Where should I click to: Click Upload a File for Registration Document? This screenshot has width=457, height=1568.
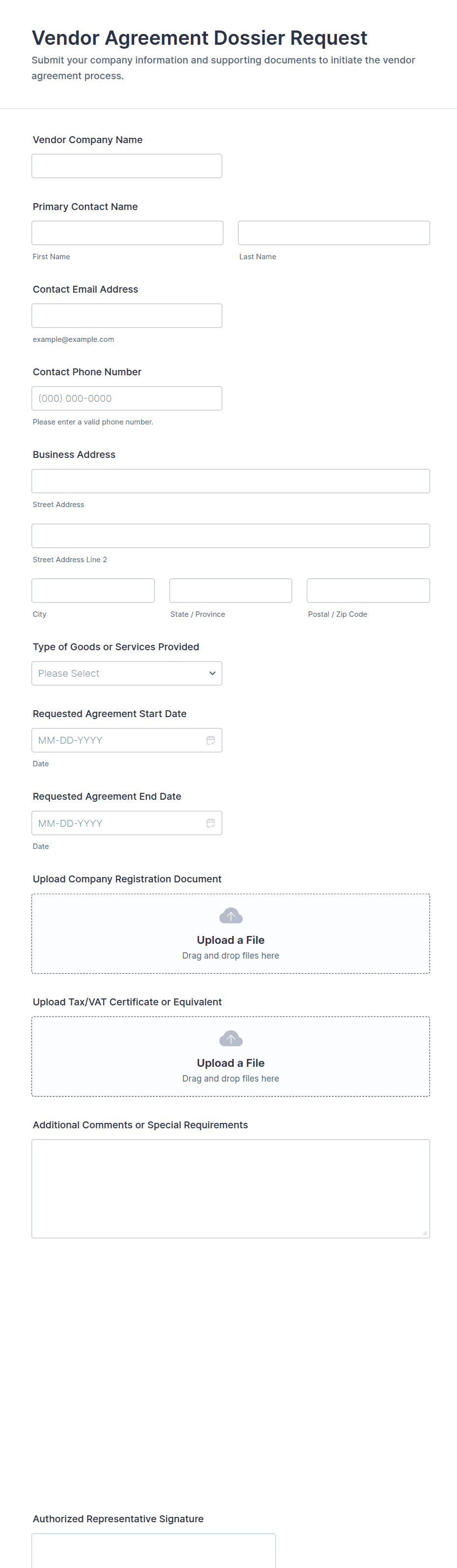(x=230, y=940)
